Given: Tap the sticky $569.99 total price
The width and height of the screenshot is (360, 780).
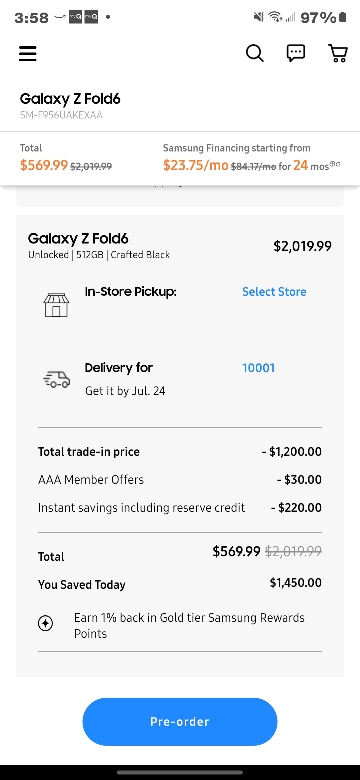Looking at the screenshot, I should (44, 165).
